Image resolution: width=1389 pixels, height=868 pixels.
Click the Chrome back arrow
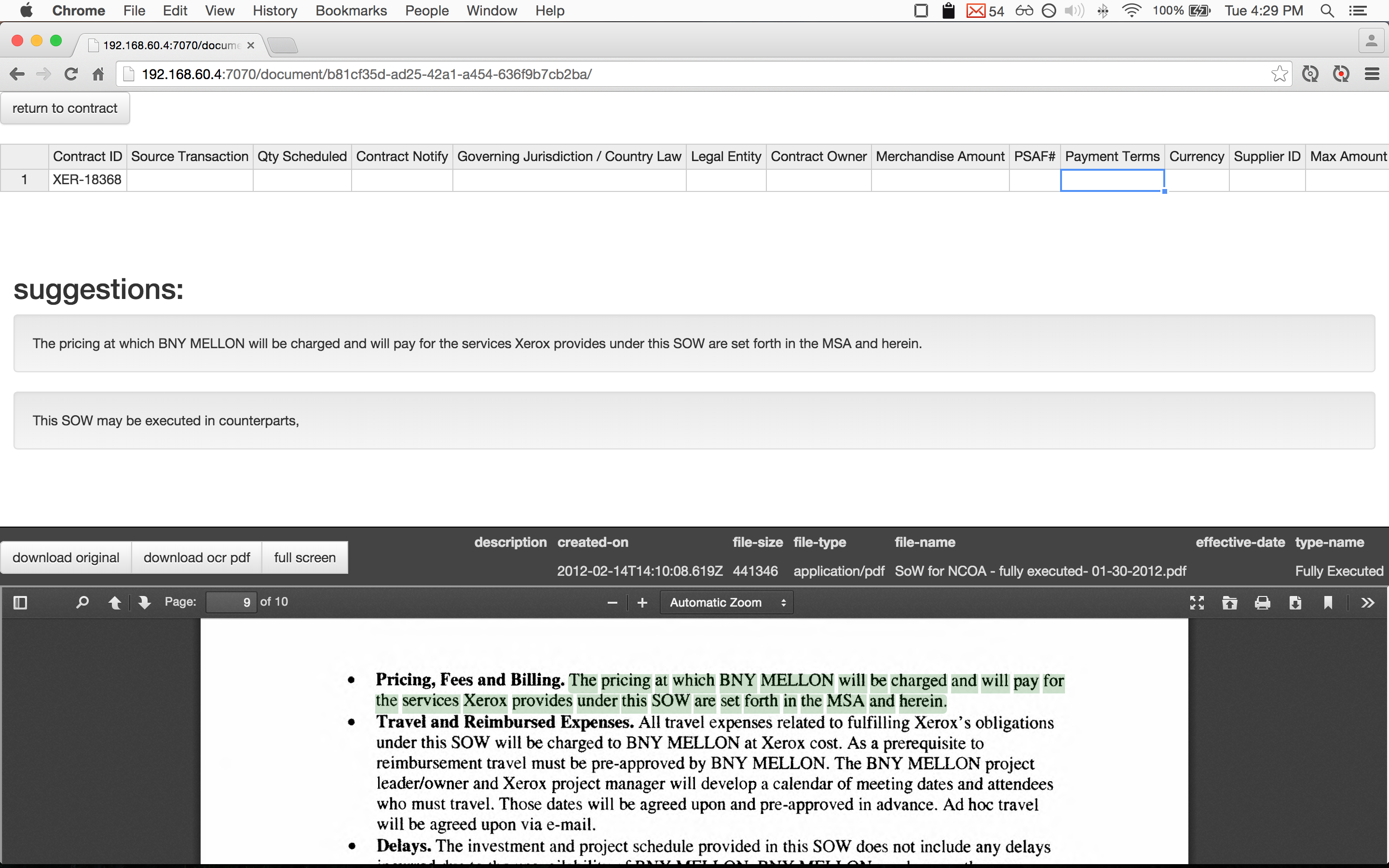pyautogui.click(x=17, y=74)
